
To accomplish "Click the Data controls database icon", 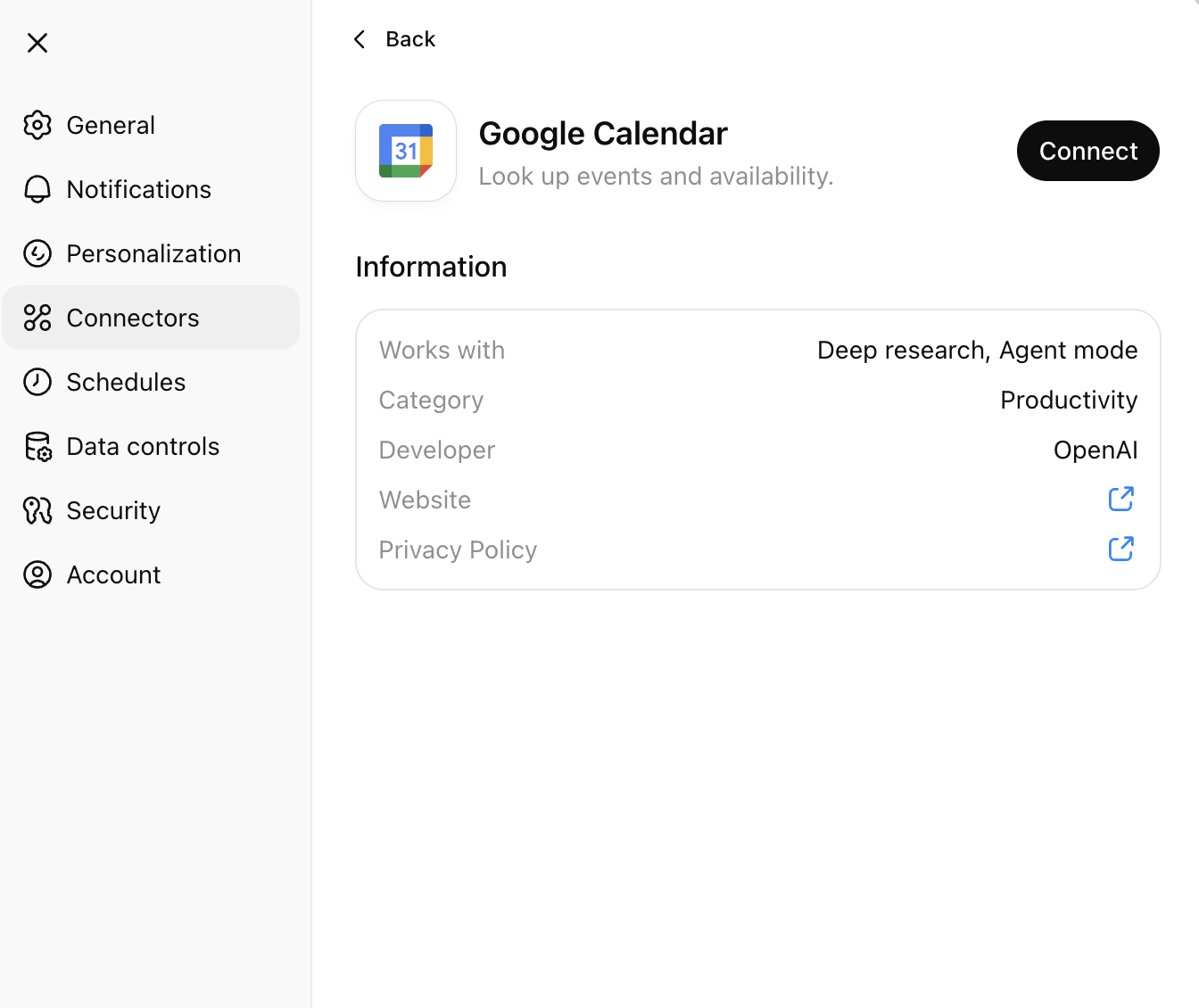I will point(37,446).
